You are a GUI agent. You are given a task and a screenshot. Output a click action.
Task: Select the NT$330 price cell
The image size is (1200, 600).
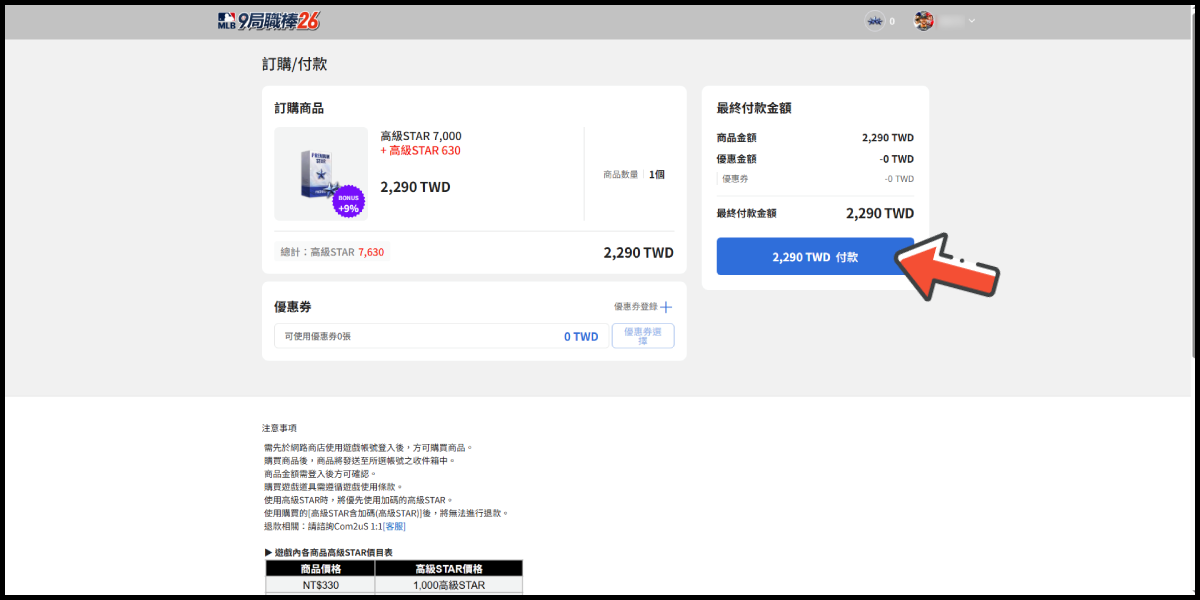pos(320,585)
